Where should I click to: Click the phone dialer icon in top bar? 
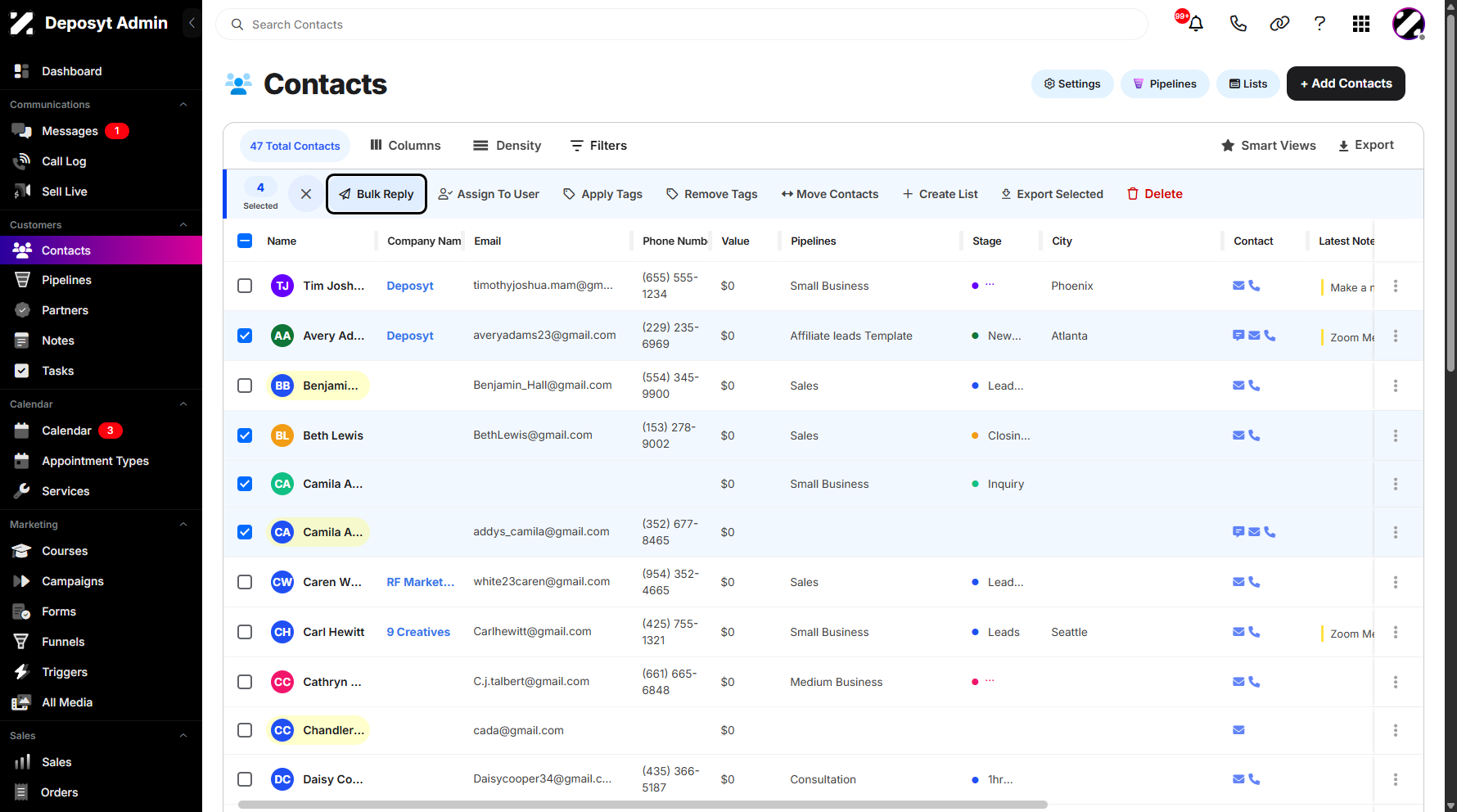1238,24
